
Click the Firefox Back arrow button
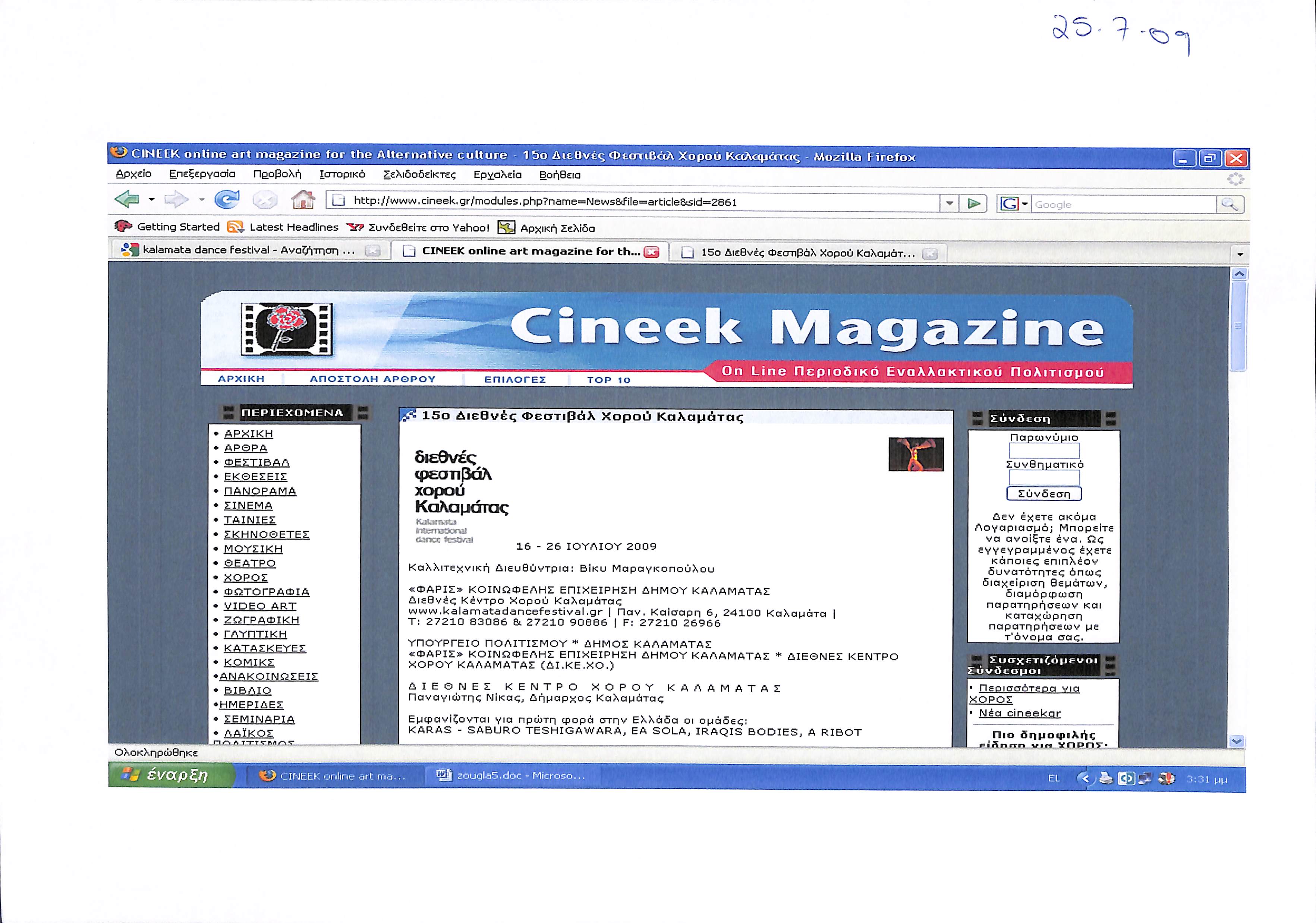pos(127,199)
